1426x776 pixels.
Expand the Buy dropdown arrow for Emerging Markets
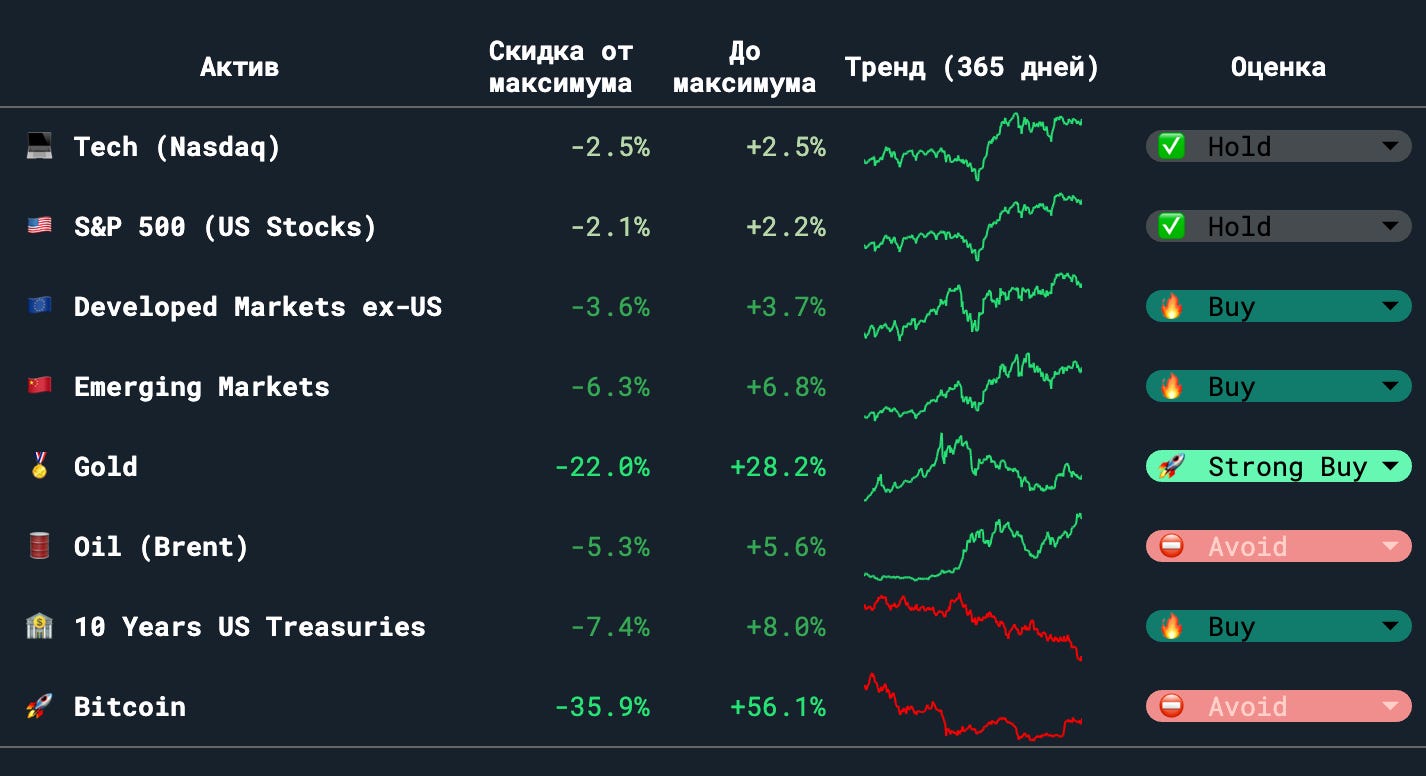click(1390, 387)
